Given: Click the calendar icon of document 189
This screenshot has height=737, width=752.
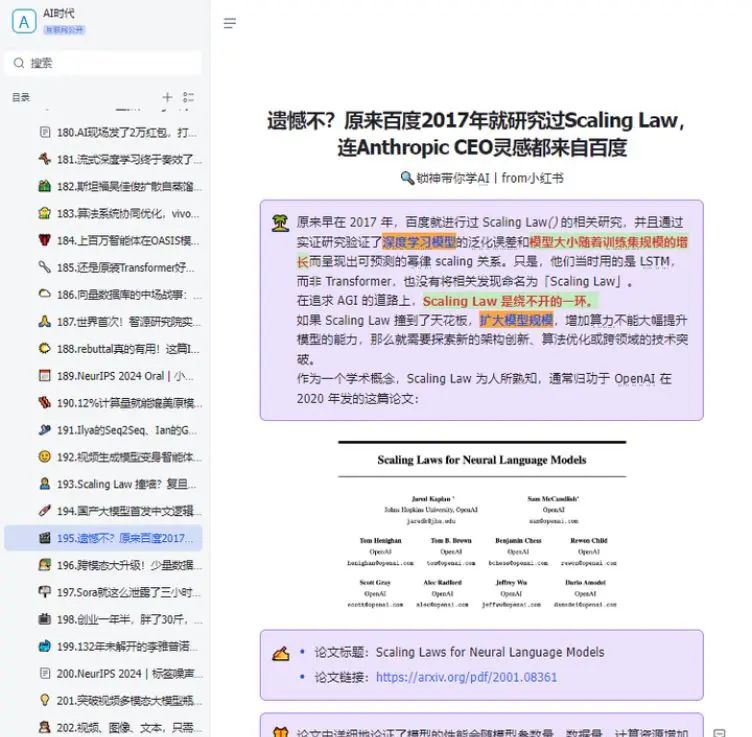Looking at the screenshot, I should 45,375.
